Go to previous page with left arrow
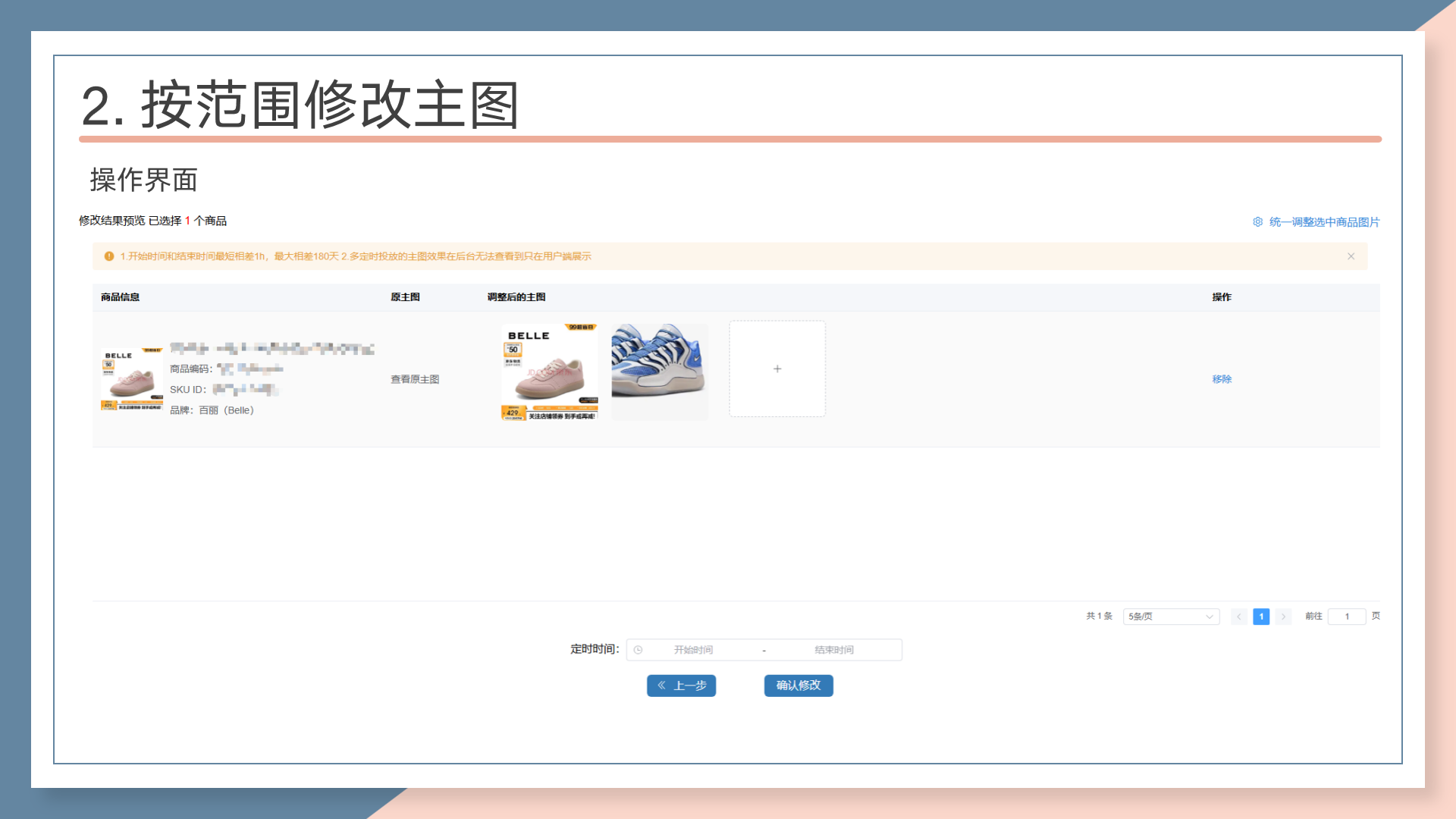Viewport: 1456px width, 819px height. click(1238, 617)
